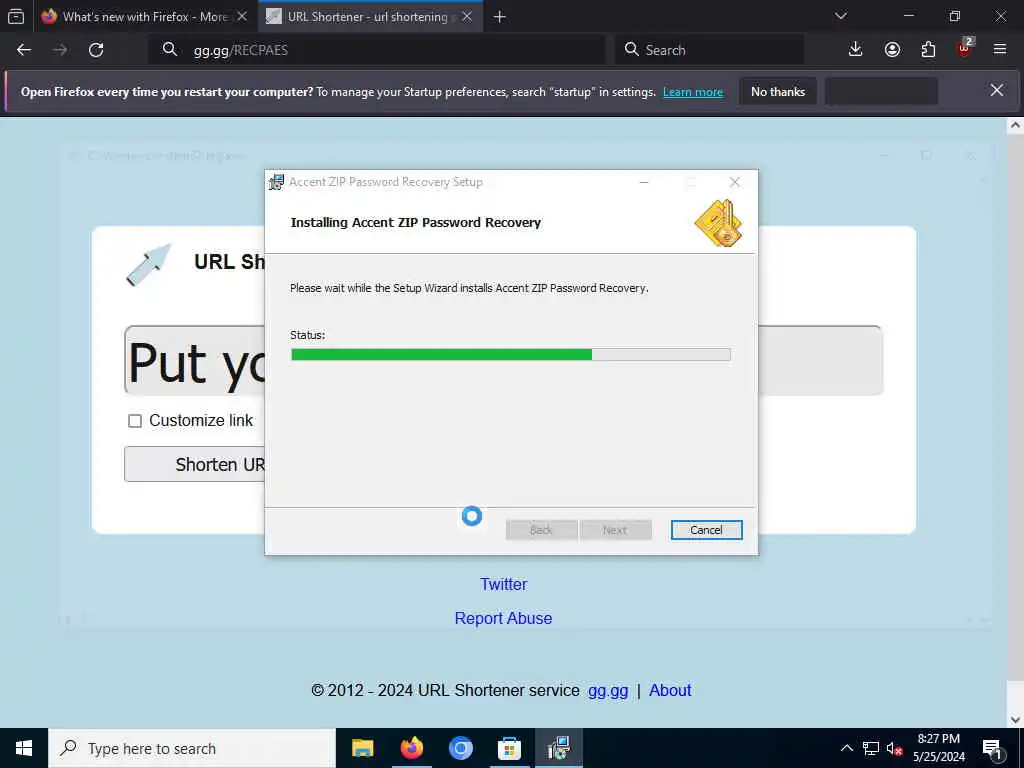This screenshot has height=768, width=1024.
Task: Click the Firefox Search box
Action: pos(709,50)
